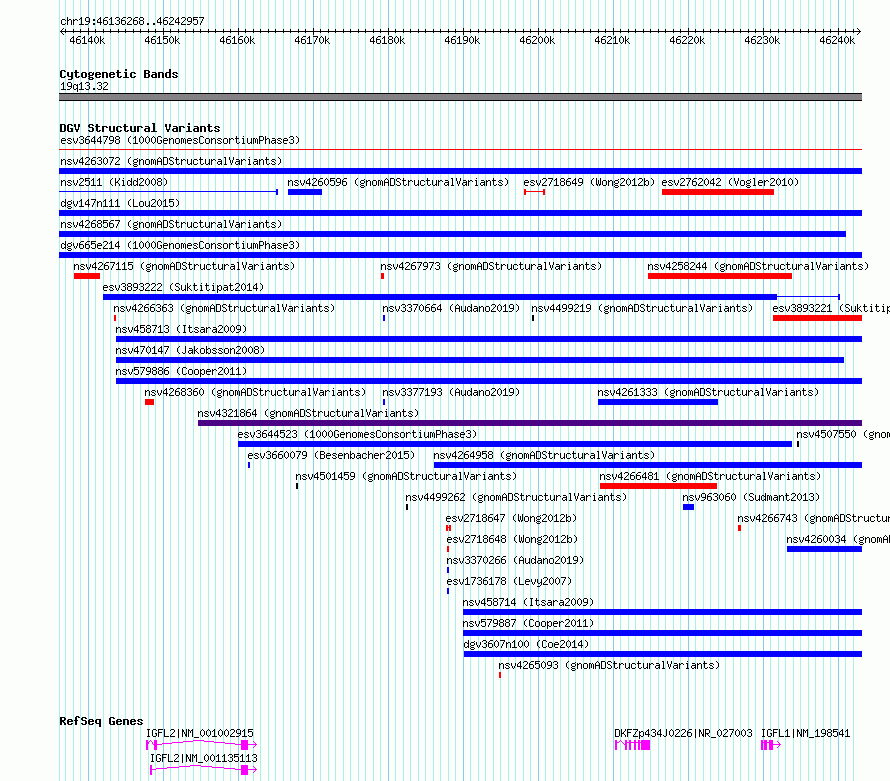Select the nsv4321864 variant label
This screenshot has width=890, height=781.
click(308, 413)
